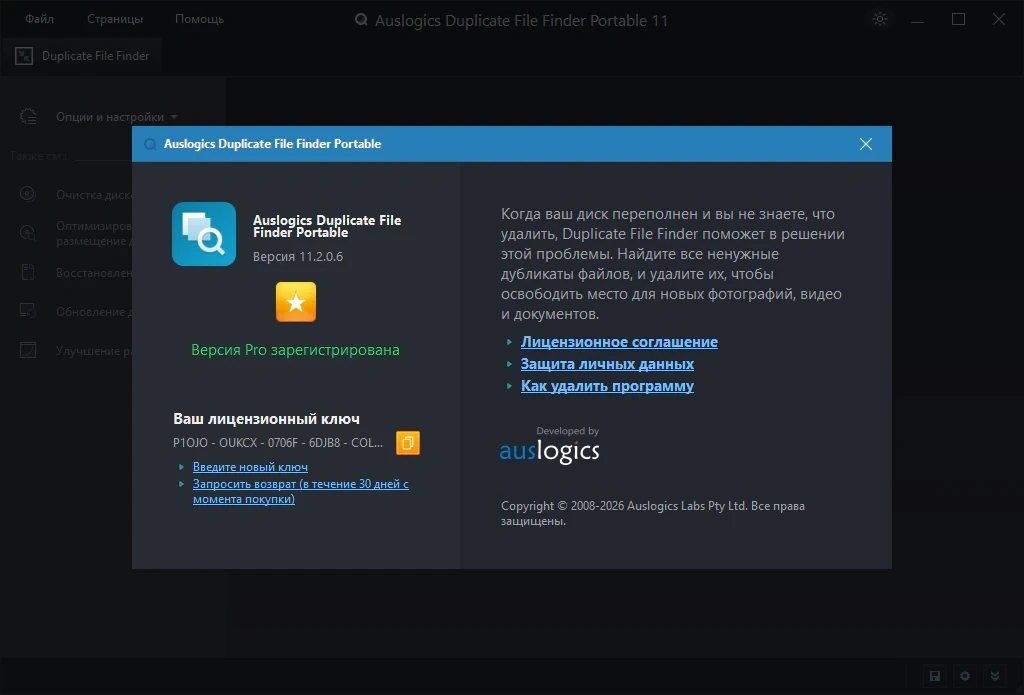Maximize the main application window
The width and height of the screenshot is (1024, 695).
coord(958,19)
